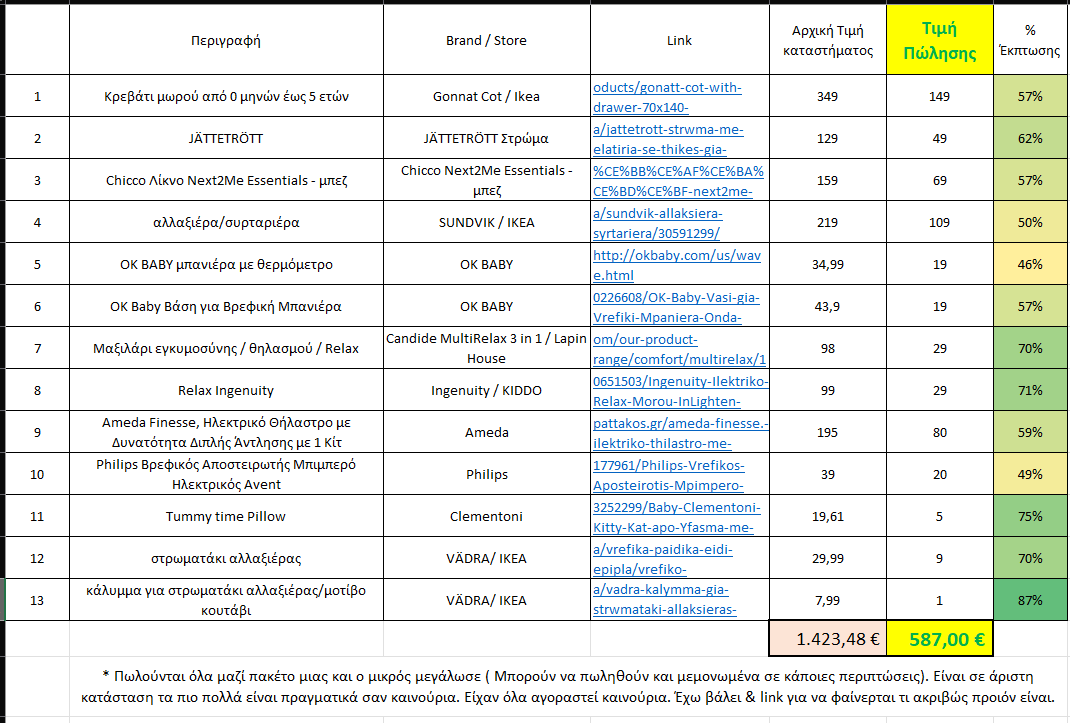Open the jattetrott mattress link
The height and width of the screenshot is (723, 1070).
pyautogui.click(x=668, y=139)
